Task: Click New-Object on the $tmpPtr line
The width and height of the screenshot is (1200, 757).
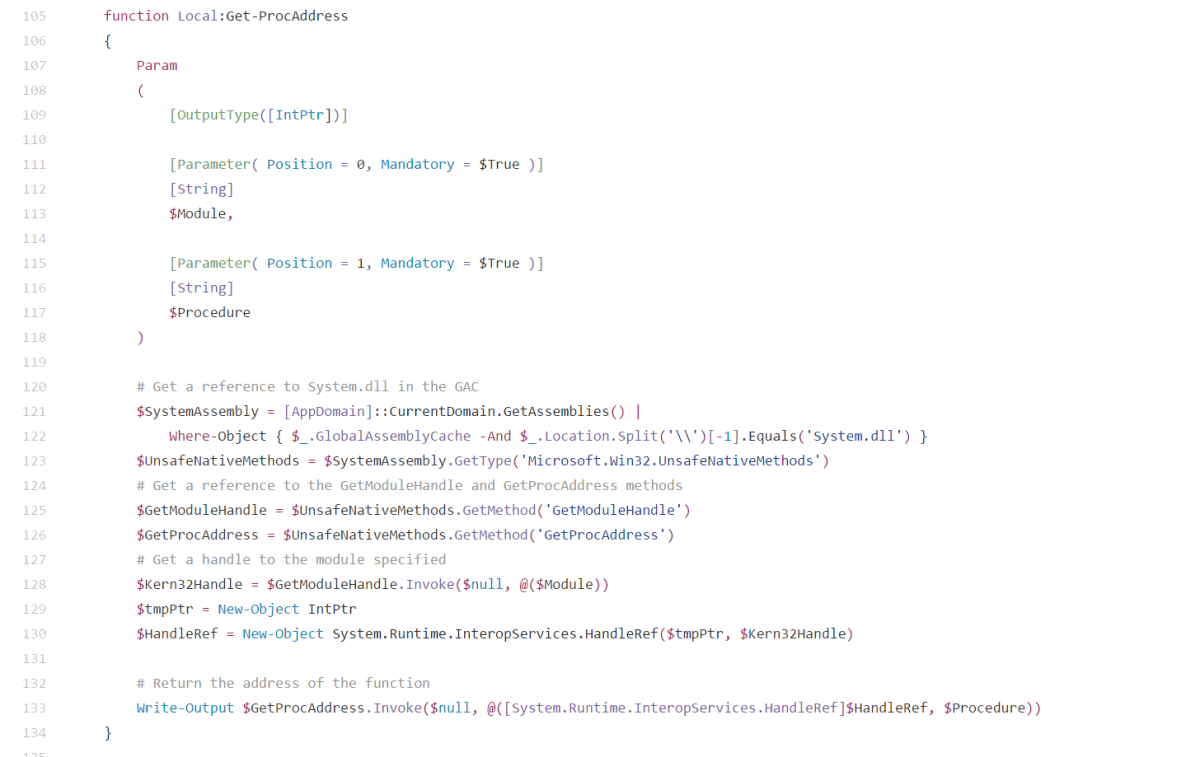Action: 258,609
